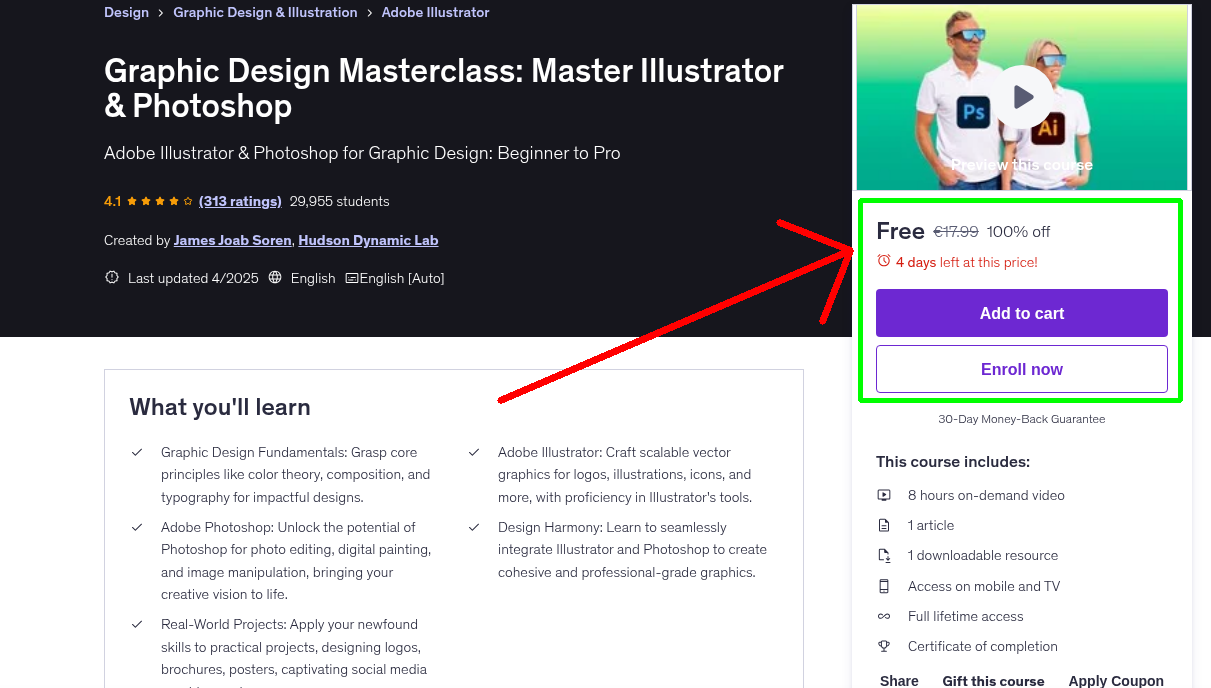Play the course preview video
The height and width of the screenshot is (688, 1211).
[1021, 96]
